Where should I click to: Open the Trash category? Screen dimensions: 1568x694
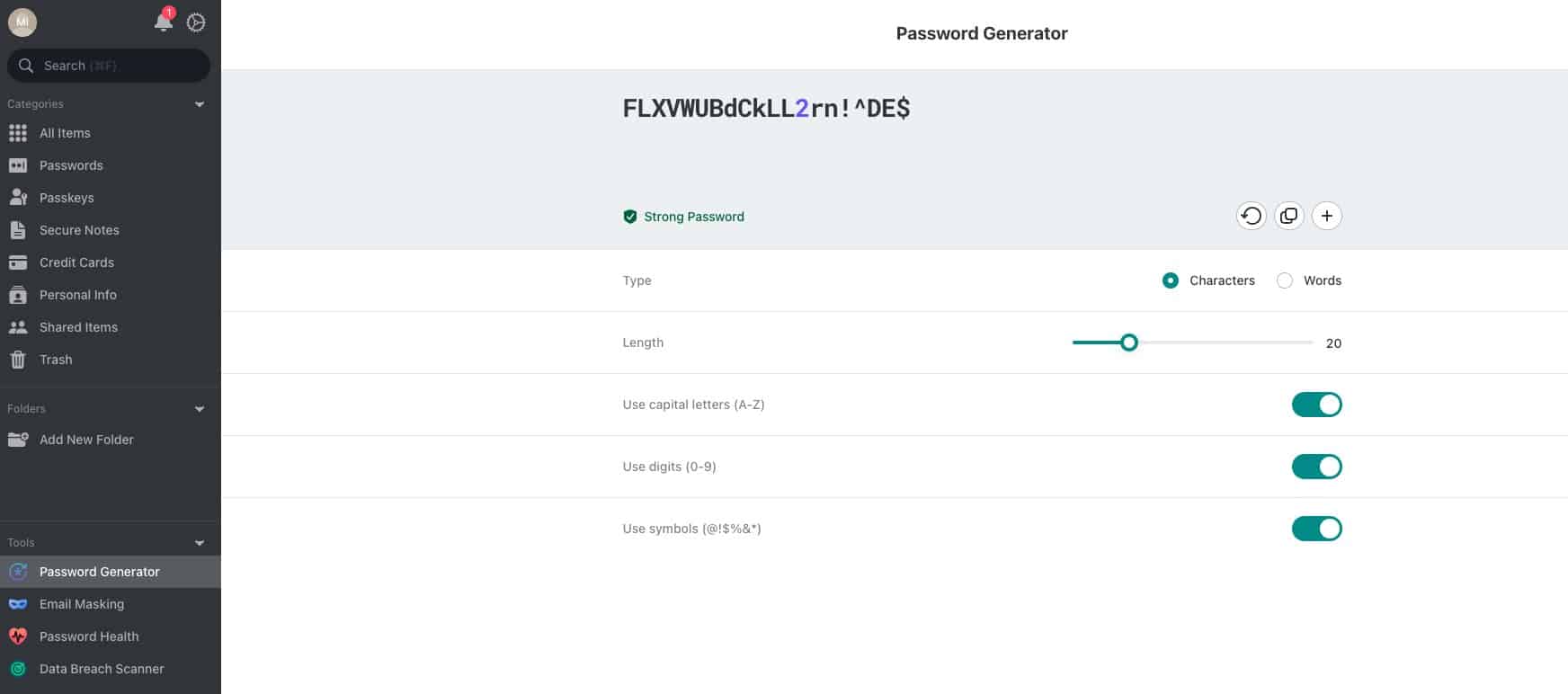point(55,359)
